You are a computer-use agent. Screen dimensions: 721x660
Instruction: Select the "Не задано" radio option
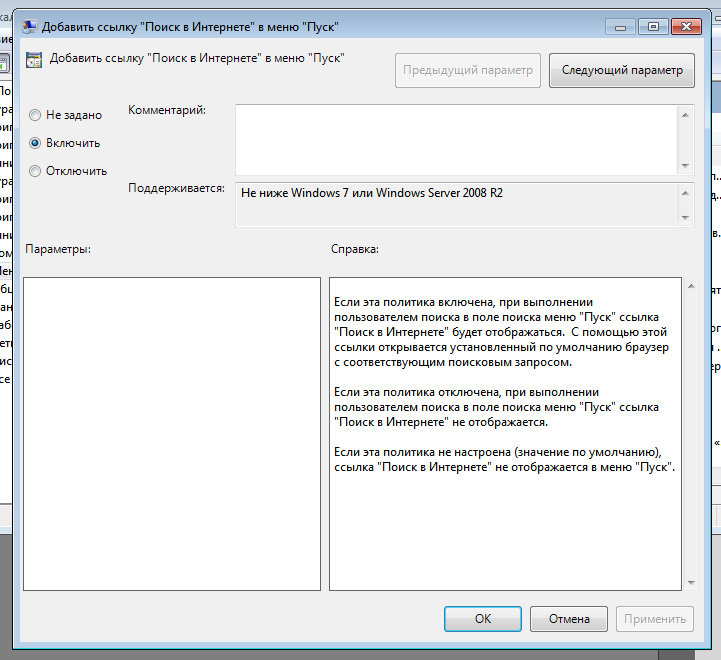36,115
